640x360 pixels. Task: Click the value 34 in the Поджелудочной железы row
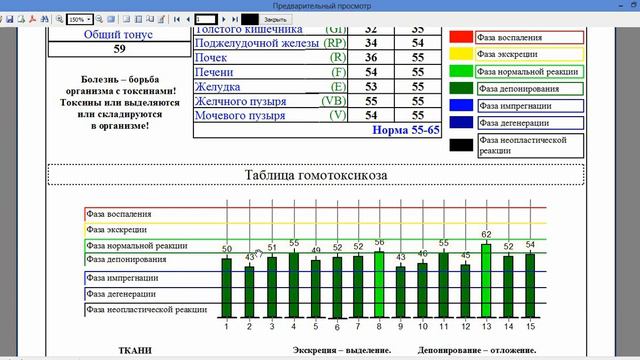[371, 43]
